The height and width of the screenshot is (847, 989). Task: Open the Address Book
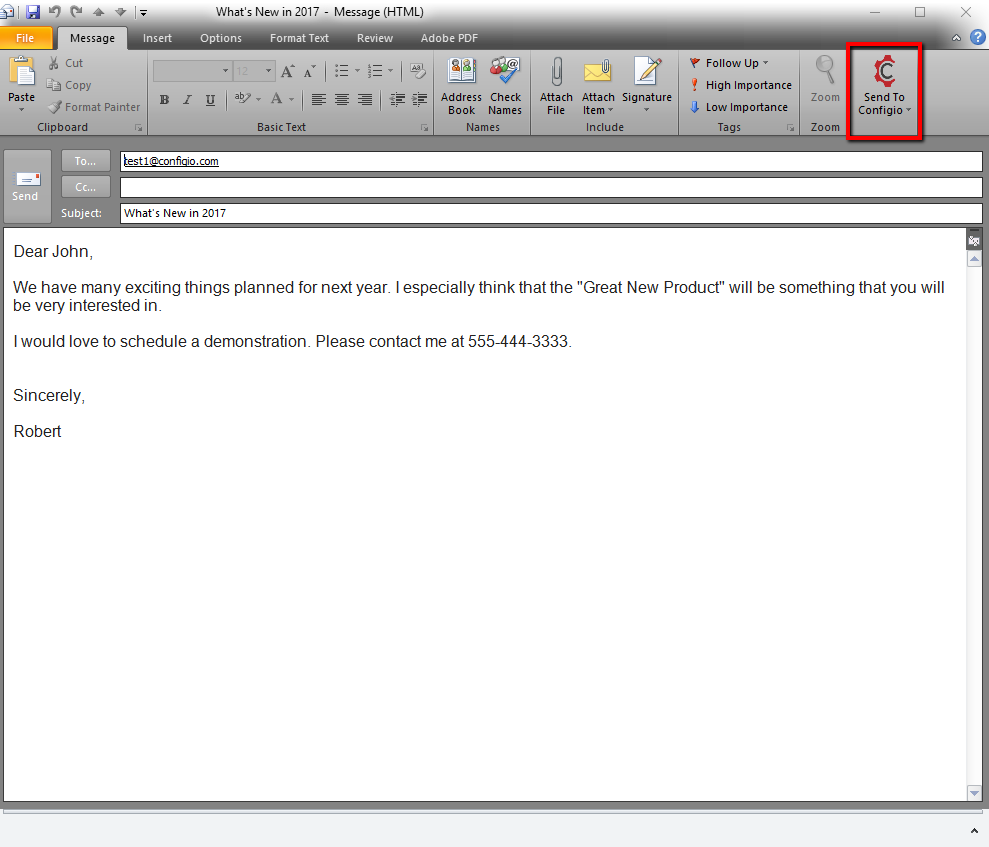(x=461, y=86)
